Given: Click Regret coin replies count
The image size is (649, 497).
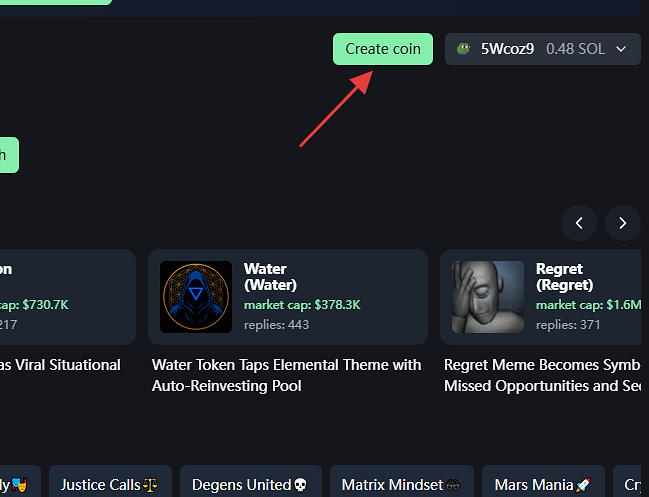Looking at the screenshot, I should 567,324.
